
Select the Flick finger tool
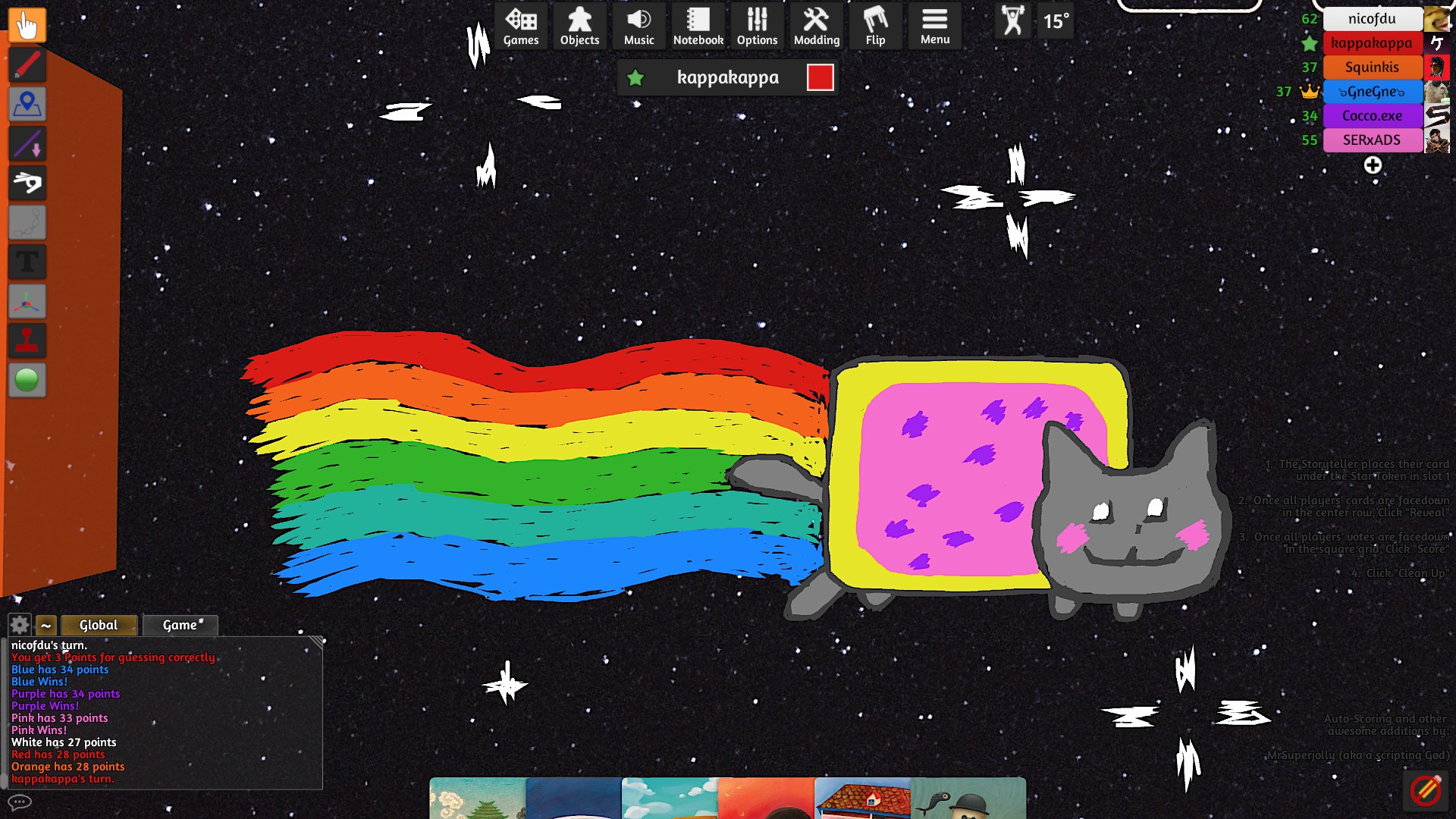point(27,183)
